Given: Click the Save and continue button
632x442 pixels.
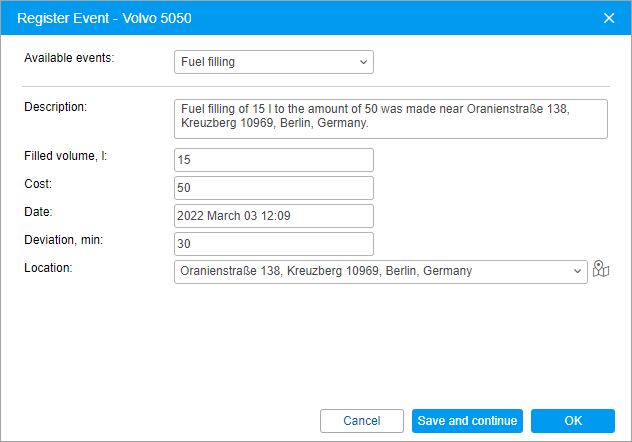Looking at the screenshot, I should tap(467, 421).
